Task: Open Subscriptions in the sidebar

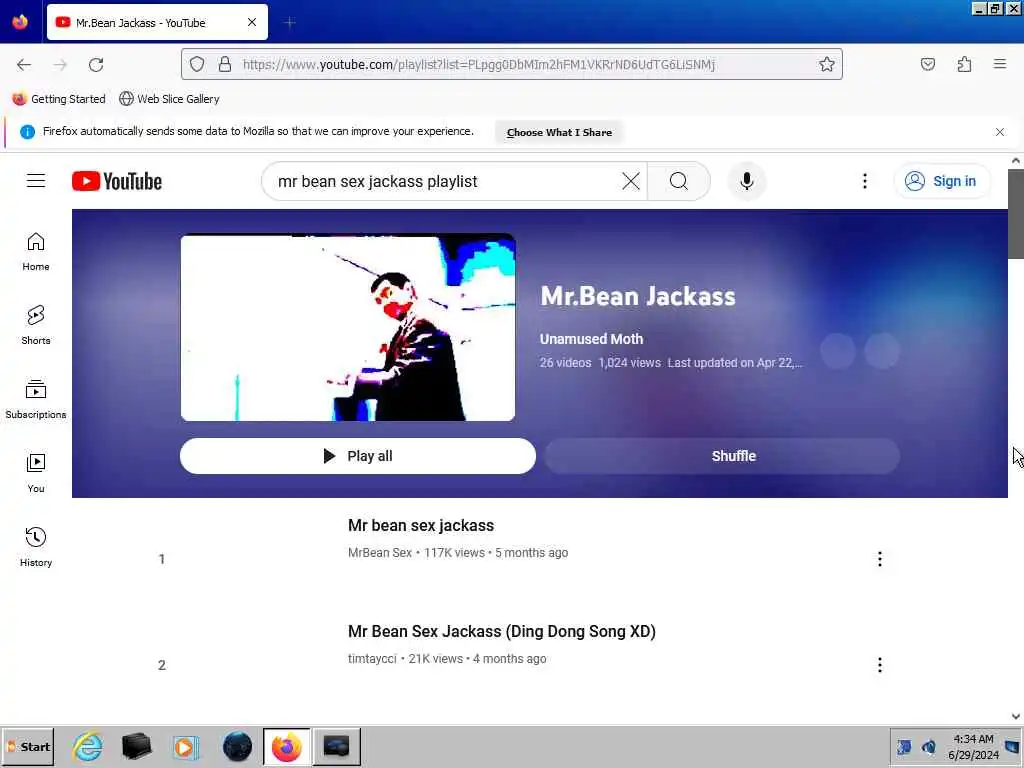Action: [36, 399]
